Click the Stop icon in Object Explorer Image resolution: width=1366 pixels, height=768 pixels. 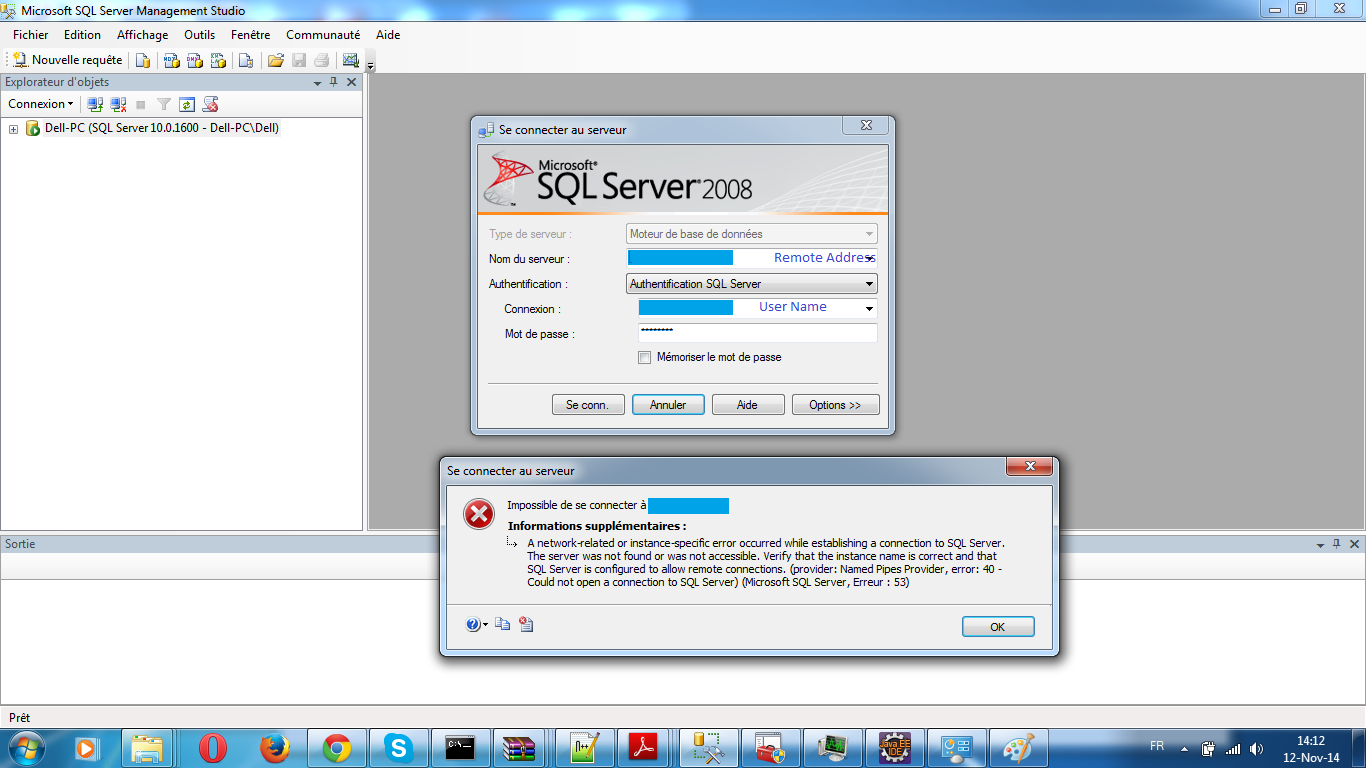(x=141, y=104)
